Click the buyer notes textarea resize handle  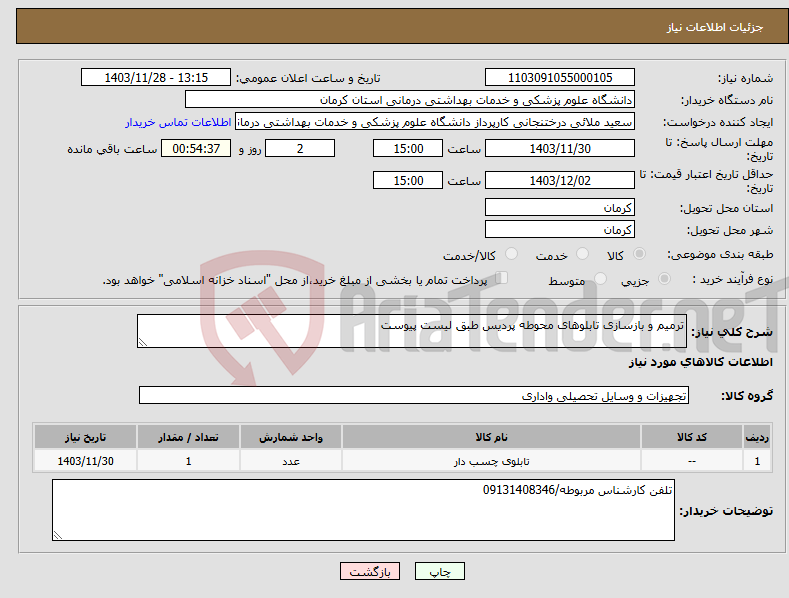[58, 535]
